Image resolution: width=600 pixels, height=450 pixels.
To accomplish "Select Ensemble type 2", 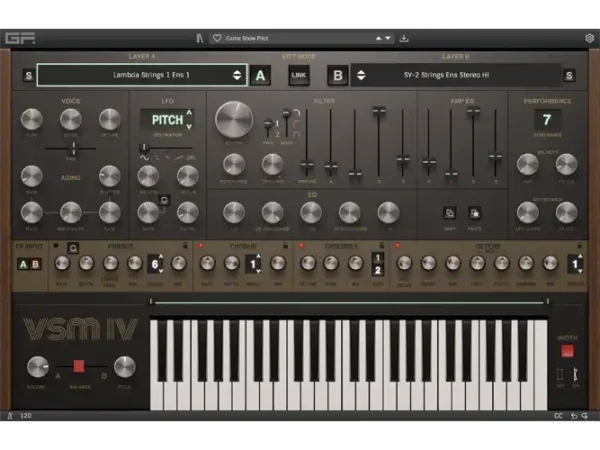I will coord(377,270).
